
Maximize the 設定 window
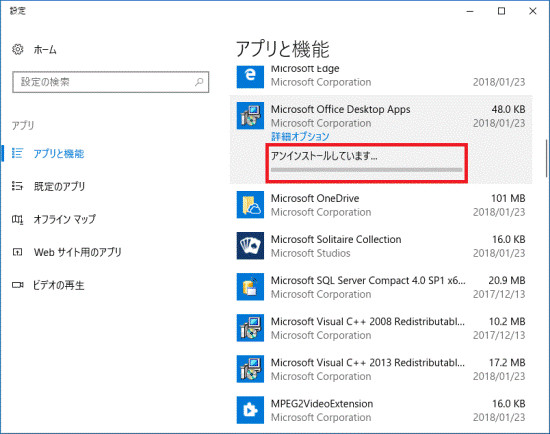click(502, 11)
